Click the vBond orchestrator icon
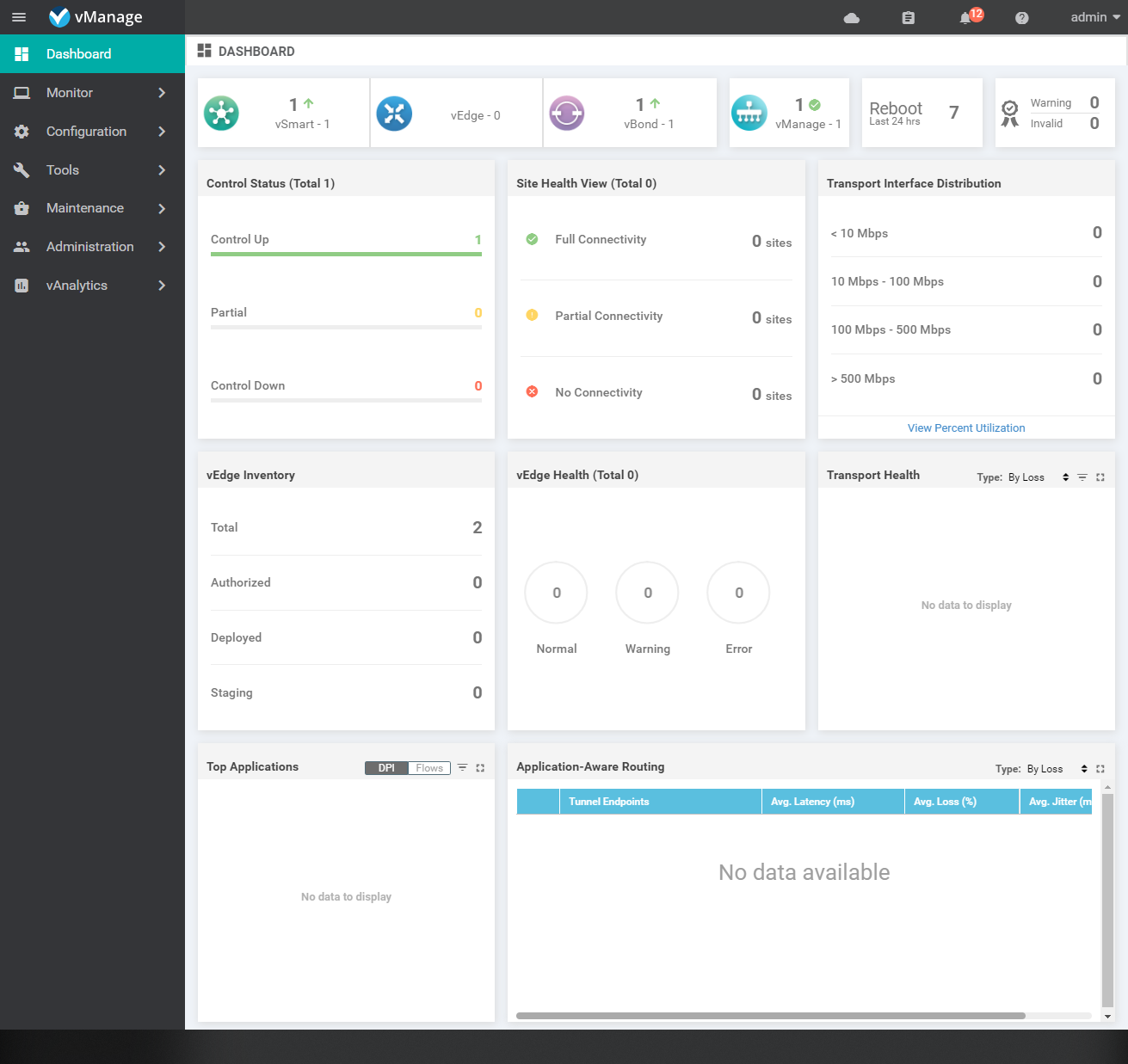The width and height of the screenshot is (1128, 1064). click(x=567, y=113)
